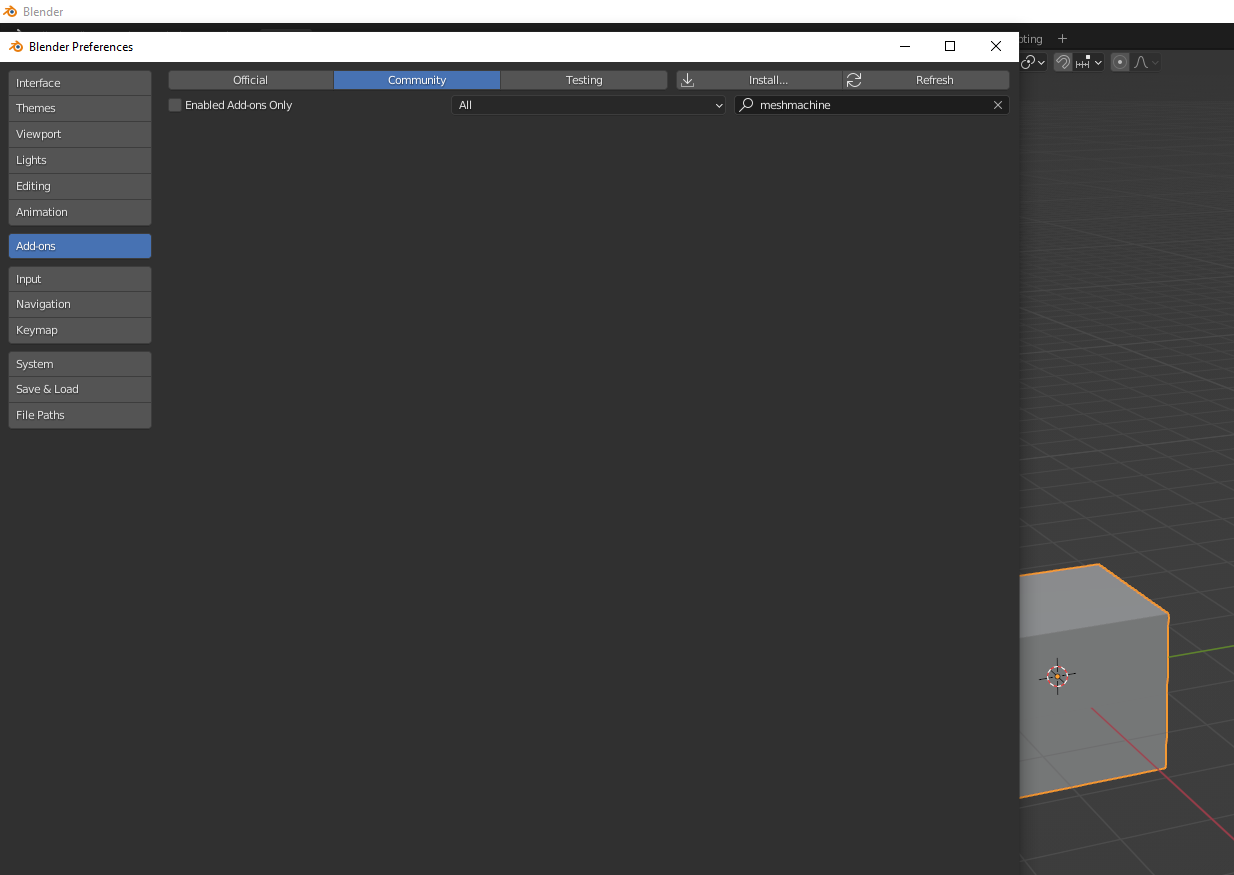Open Viewport preferences section
Screen dimensions: 1234x875
[80, 134]
